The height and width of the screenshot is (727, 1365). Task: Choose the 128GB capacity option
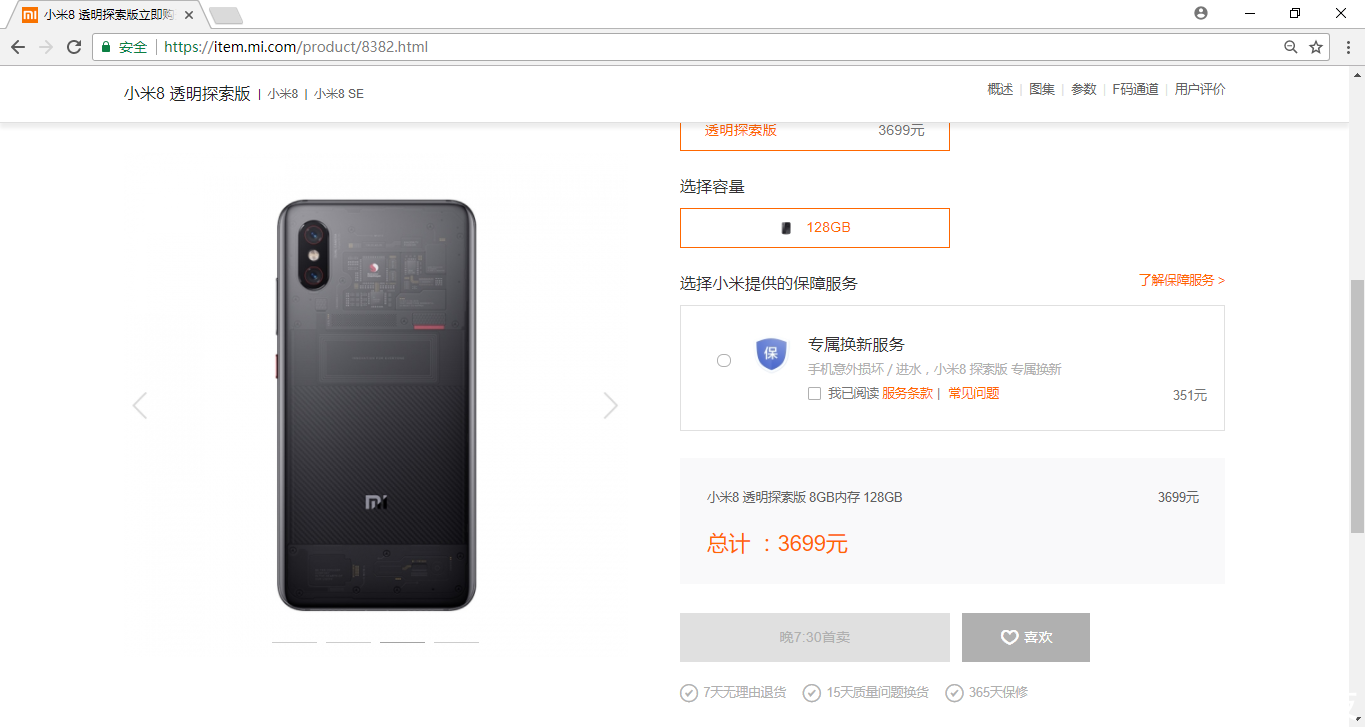point(815,228)
